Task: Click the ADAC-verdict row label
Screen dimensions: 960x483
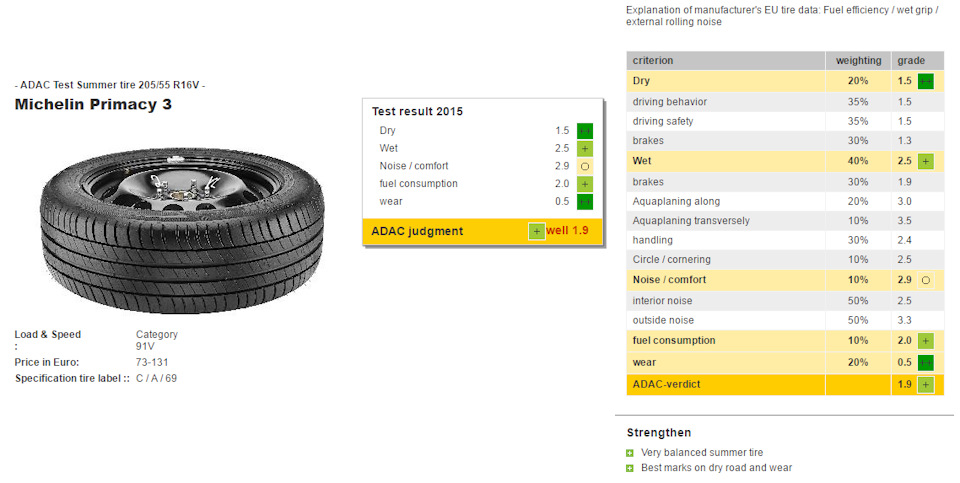Action: 666,384
